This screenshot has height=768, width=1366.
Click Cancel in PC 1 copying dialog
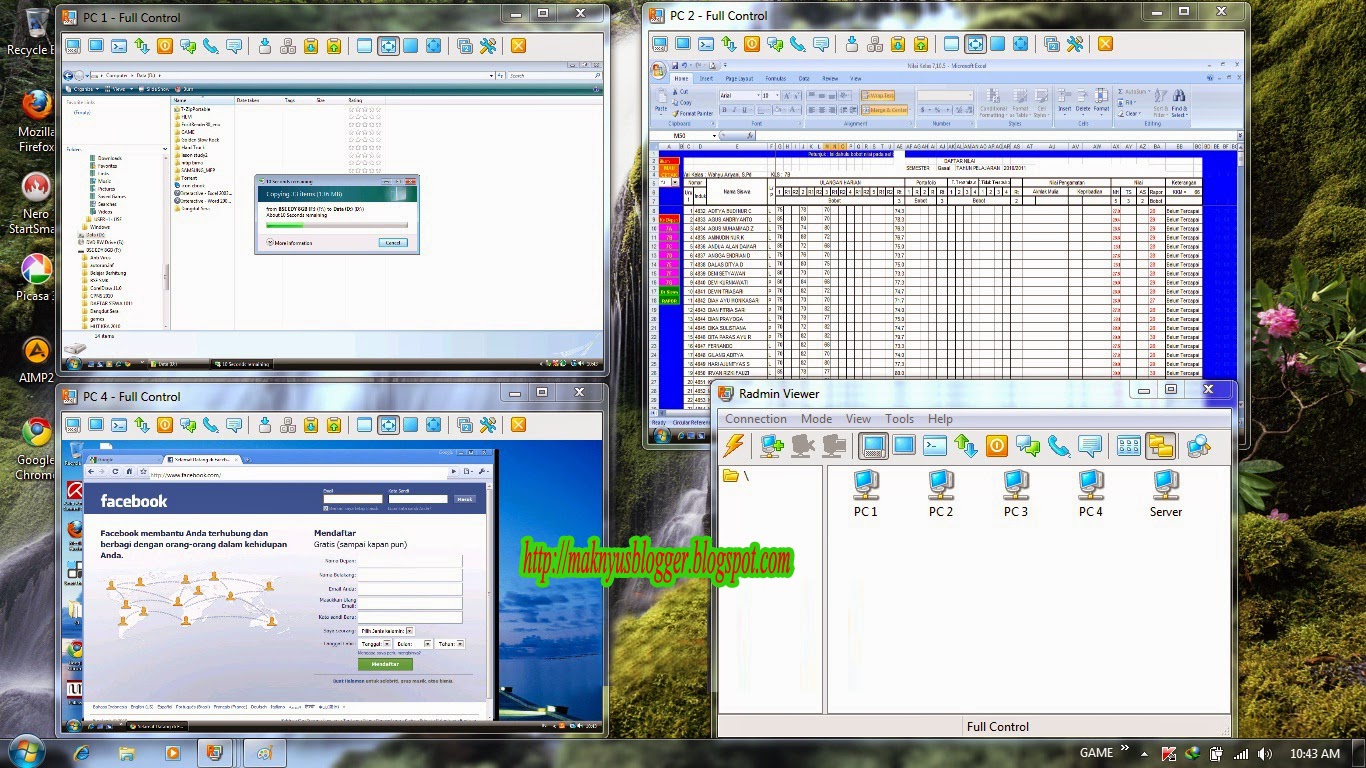(x=393, y=242)
